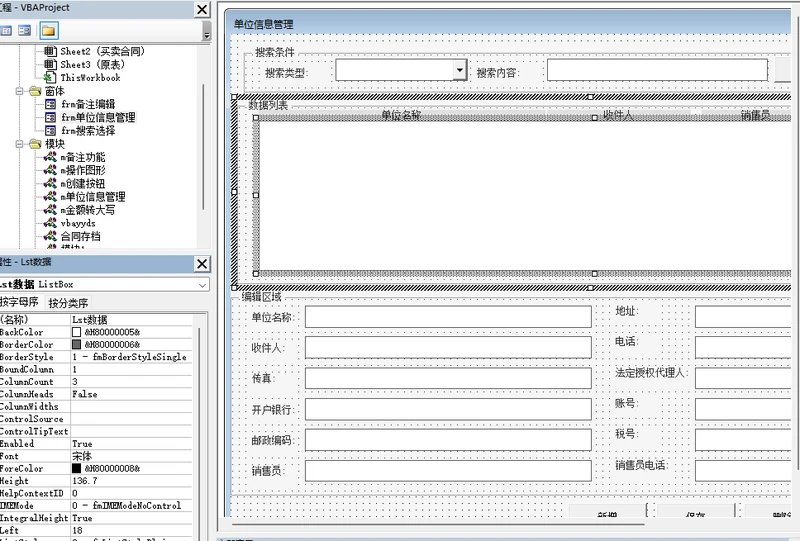This screenshot has height=541, width=800.
Task: Select ColumnHeads value False
Action: pyautogui.click(x=131, y=395)
